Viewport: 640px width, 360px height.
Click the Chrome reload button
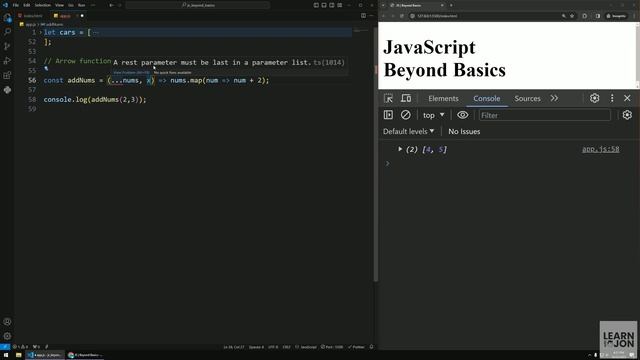(402, 16)
